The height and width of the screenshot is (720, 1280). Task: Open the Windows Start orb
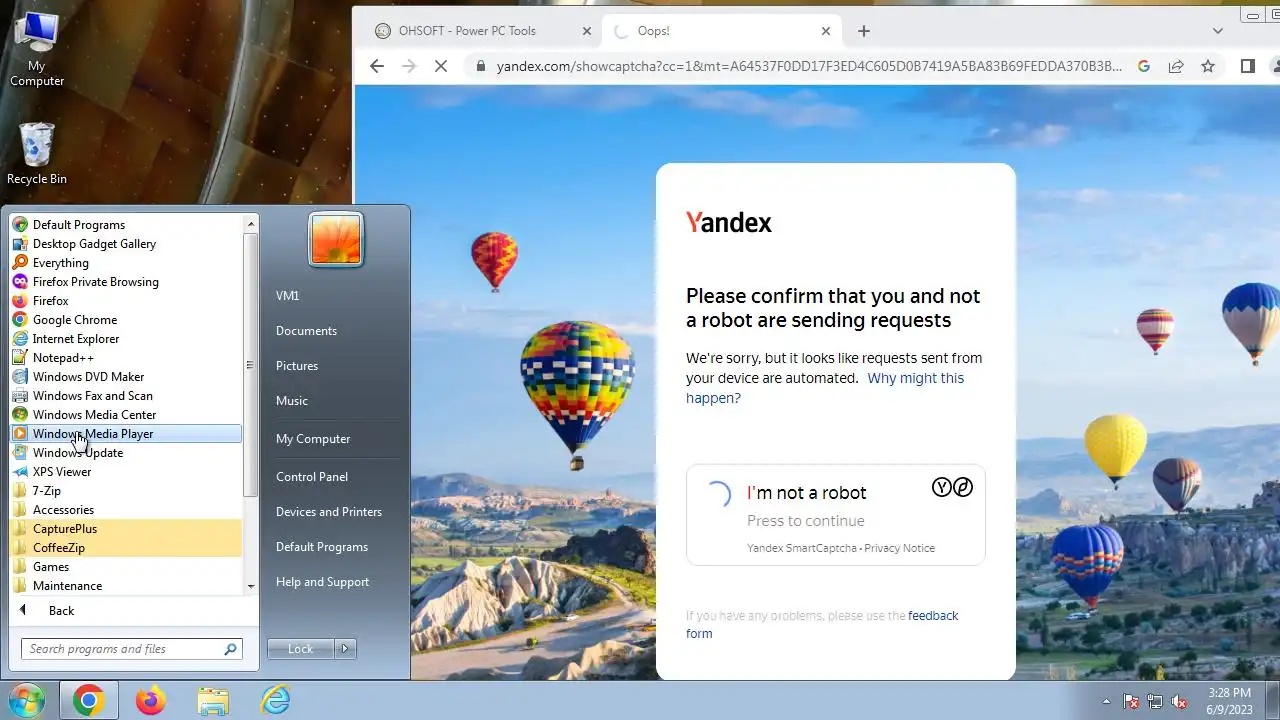[27, 700]
